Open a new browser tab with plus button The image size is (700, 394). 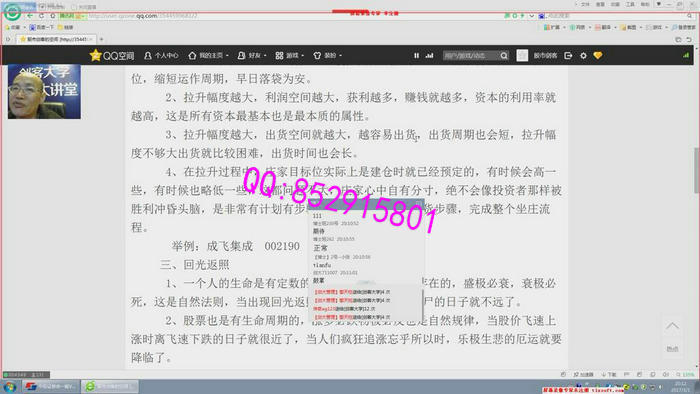click(101, 39)
